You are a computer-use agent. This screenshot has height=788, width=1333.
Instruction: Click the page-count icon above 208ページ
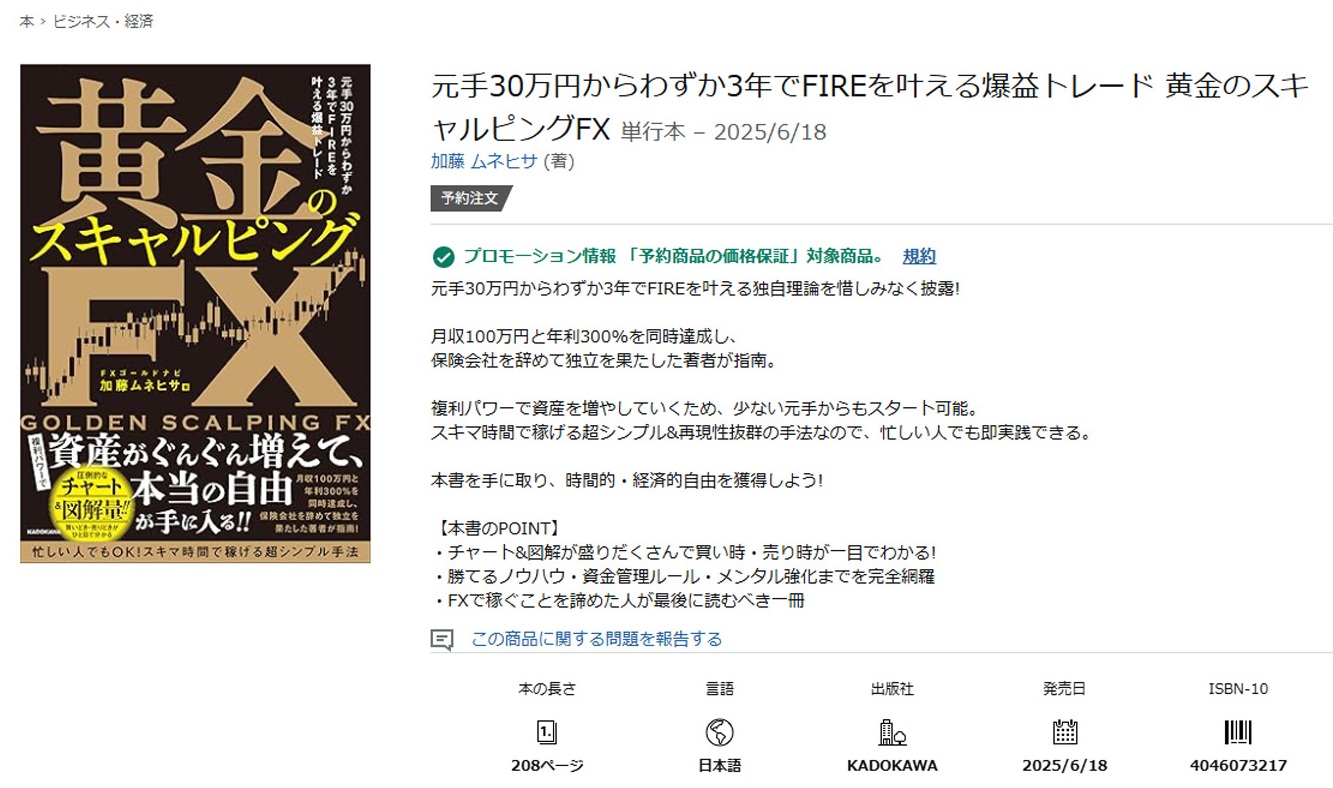[x=547, y=732]
